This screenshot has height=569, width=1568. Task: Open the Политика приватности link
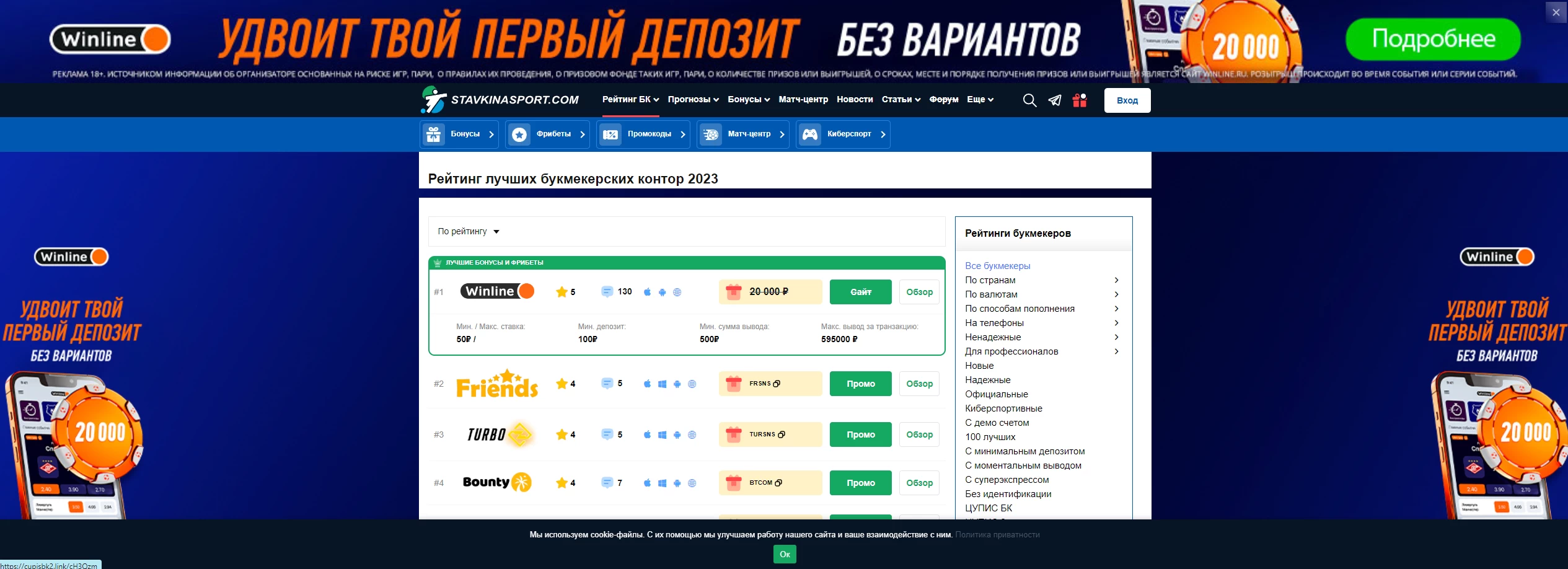pyautogui.click(x=997, y=534)
